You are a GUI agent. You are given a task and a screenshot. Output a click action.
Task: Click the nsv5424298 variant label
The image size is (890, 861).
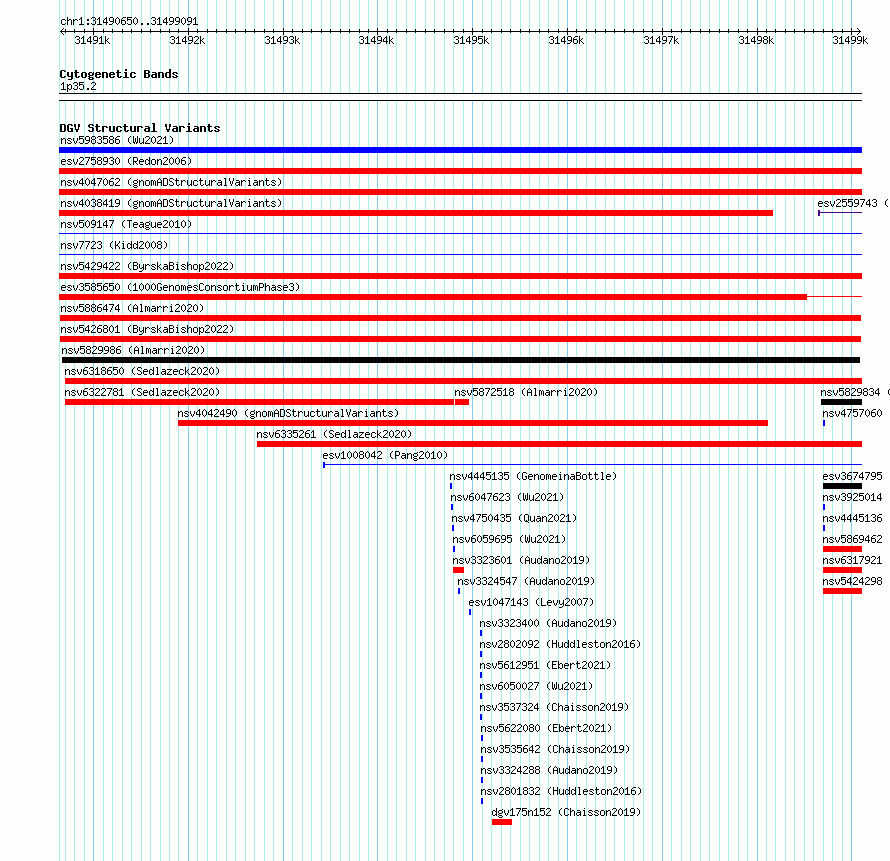coord(852,581)
